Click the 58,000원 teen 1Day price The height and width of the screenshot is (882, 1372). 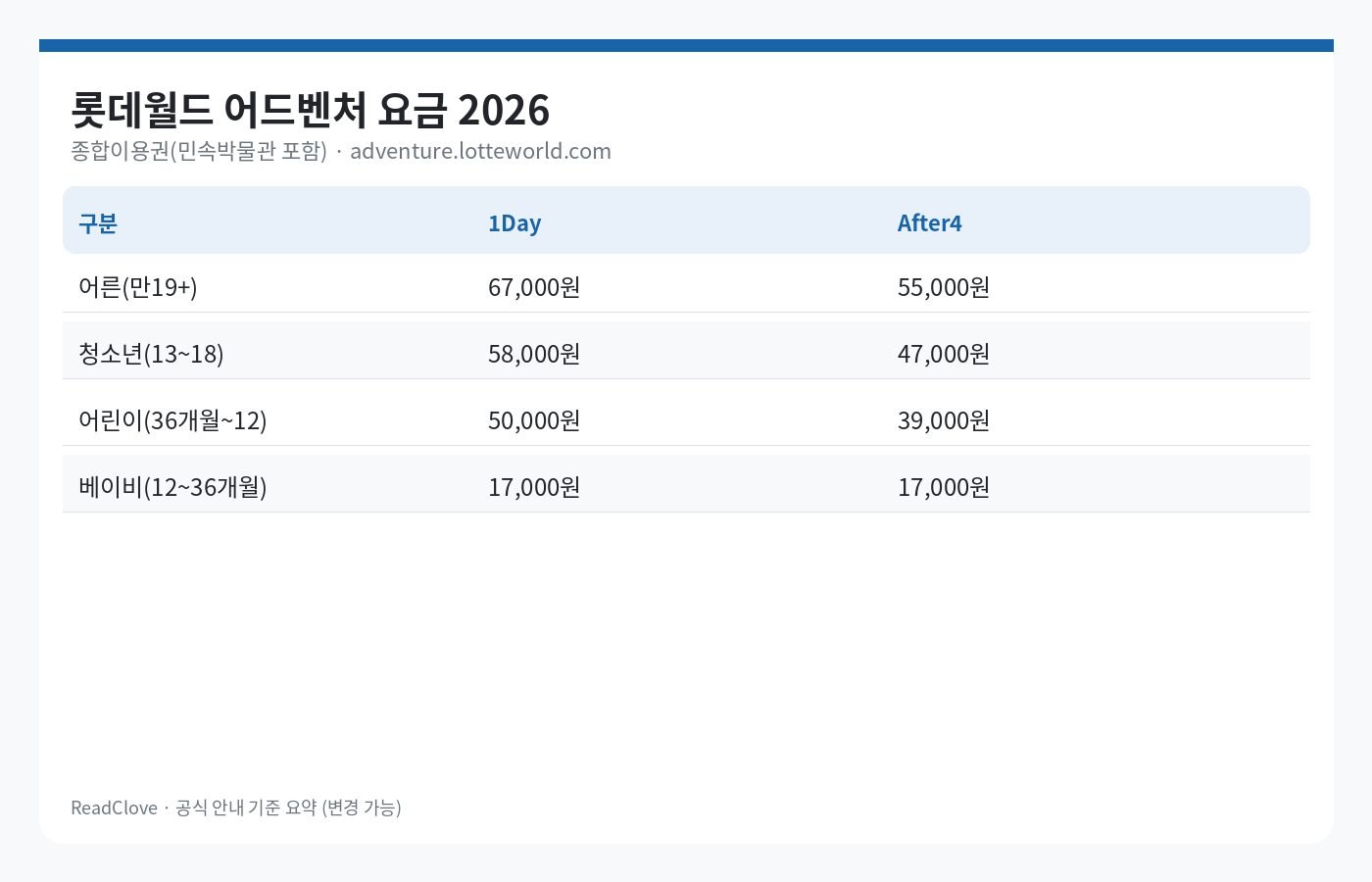[x=534, y=354]
